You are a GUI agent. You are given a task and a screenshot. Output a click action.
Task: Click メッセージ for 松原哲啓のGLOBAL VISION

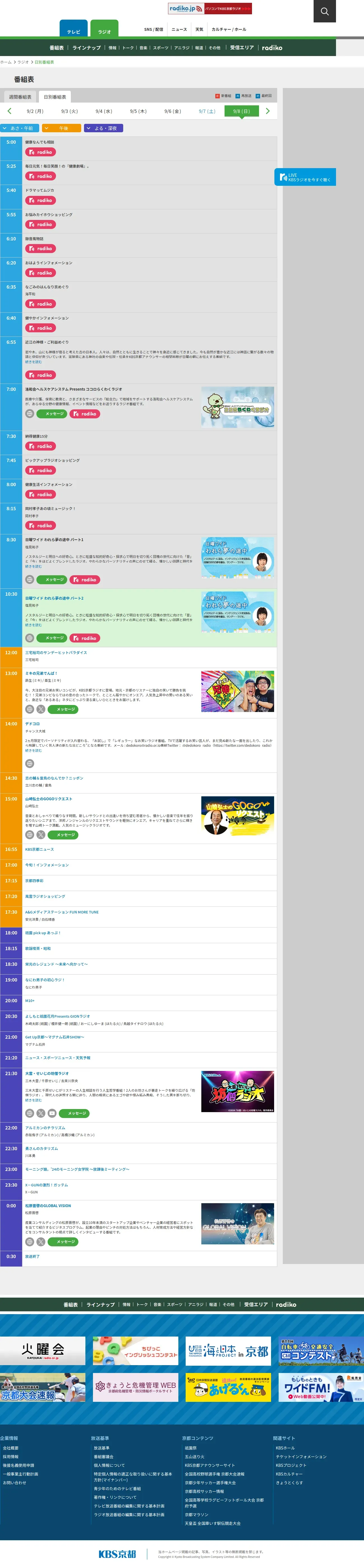click(63, 1242)
